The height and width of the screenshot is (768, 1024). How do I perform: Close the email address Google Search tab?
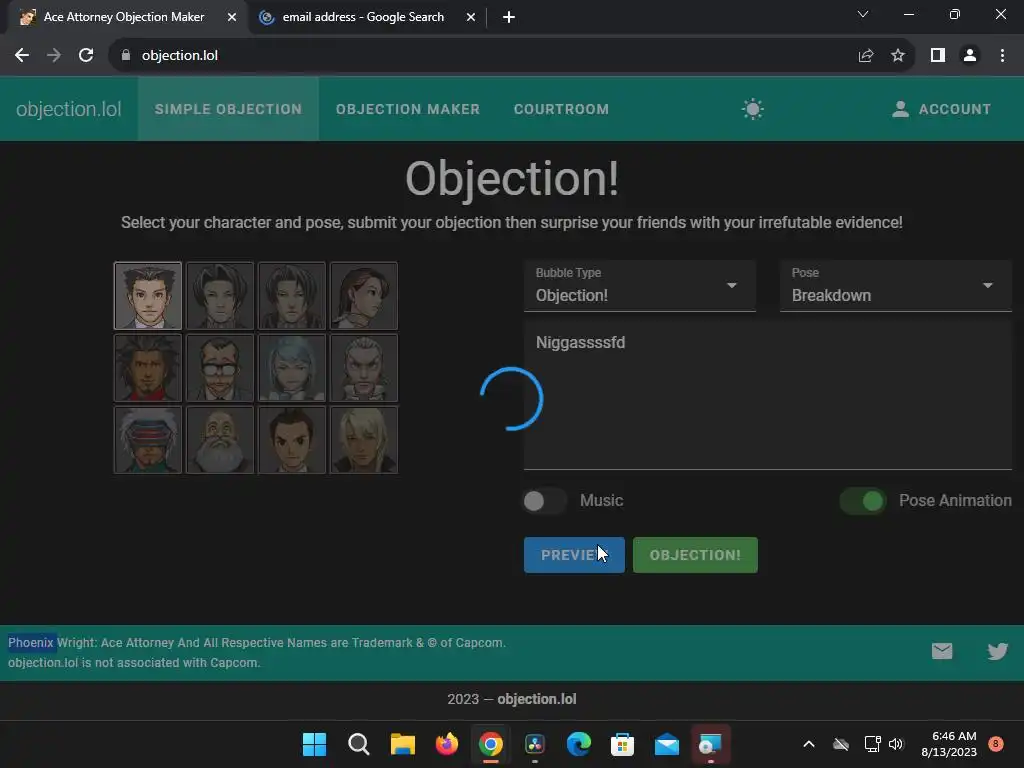coord(471,17)
